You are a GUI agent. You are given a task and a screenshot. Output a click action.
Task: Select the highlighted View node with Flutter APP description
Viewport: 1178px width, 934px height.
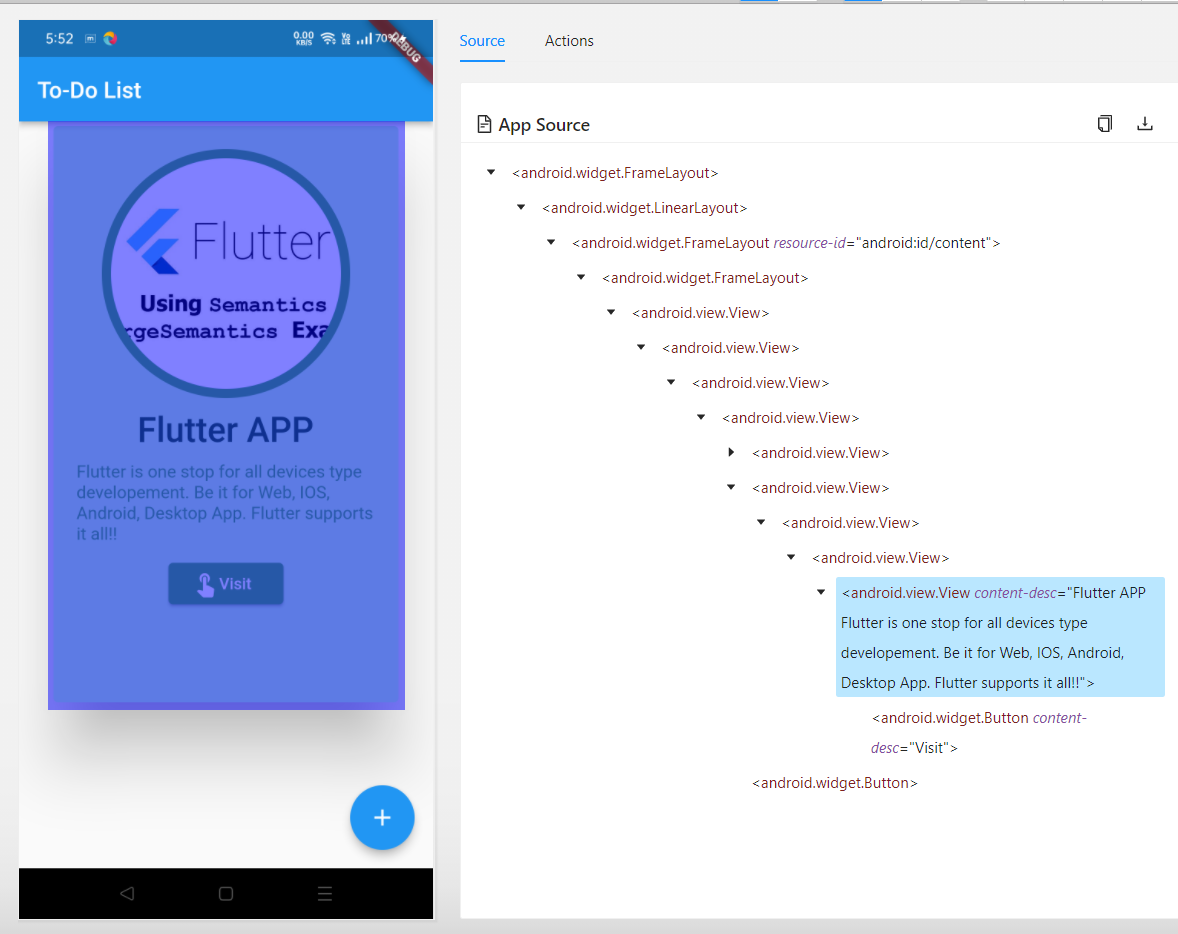tap(1000, 637)
